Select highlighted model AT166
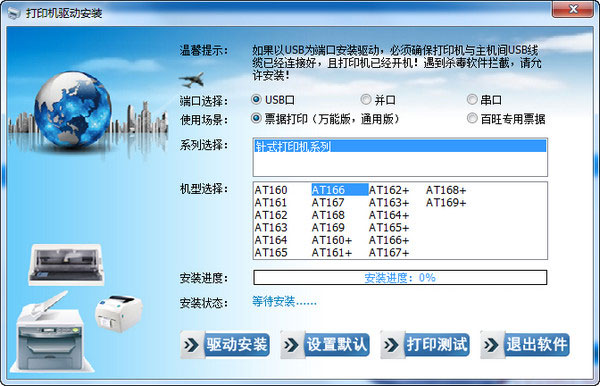The image size is (600, 386). click(340, 190)
